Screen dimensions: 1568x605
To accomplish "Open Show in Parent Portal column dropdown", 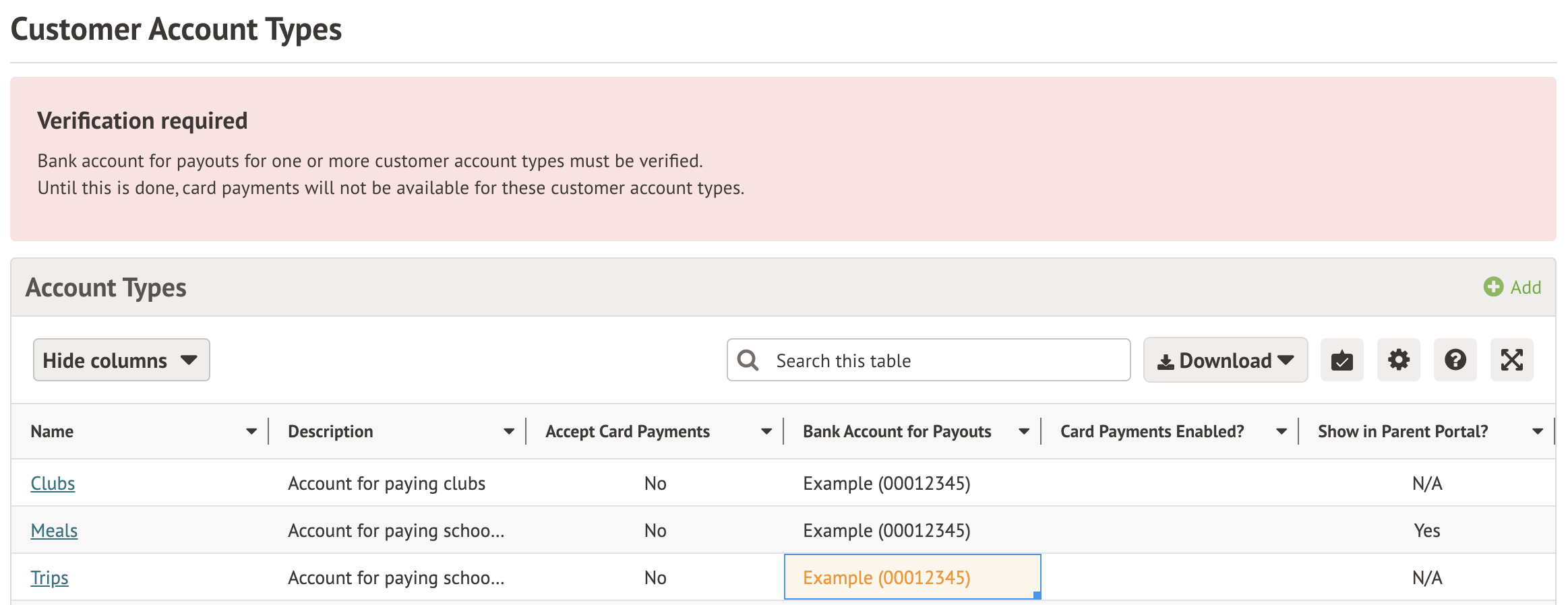I will tap(1538, 432).
